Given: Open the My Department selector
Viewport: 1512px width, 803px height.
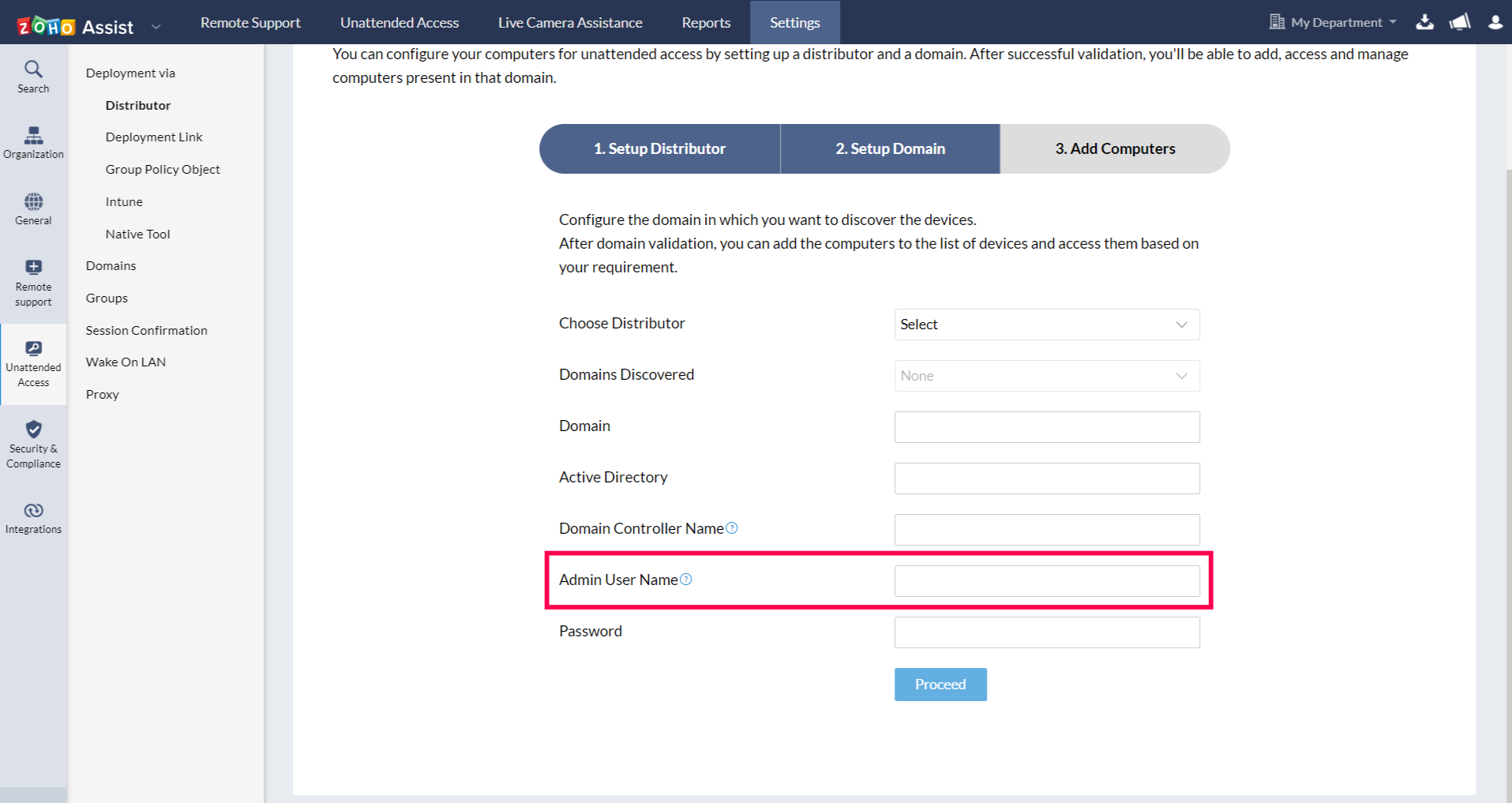Looking at the screenshot, I should point(1332,22).
